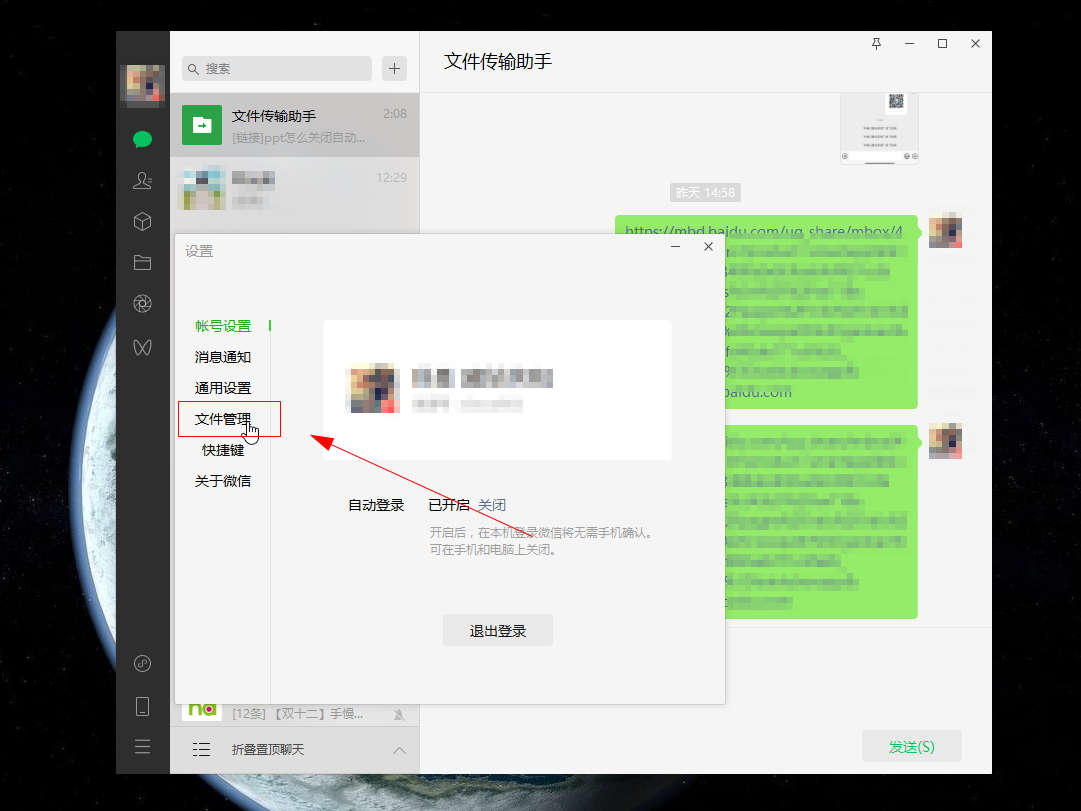Click the plus button beside search
Screen dimensions: 1081x811
tap(394, 68)
